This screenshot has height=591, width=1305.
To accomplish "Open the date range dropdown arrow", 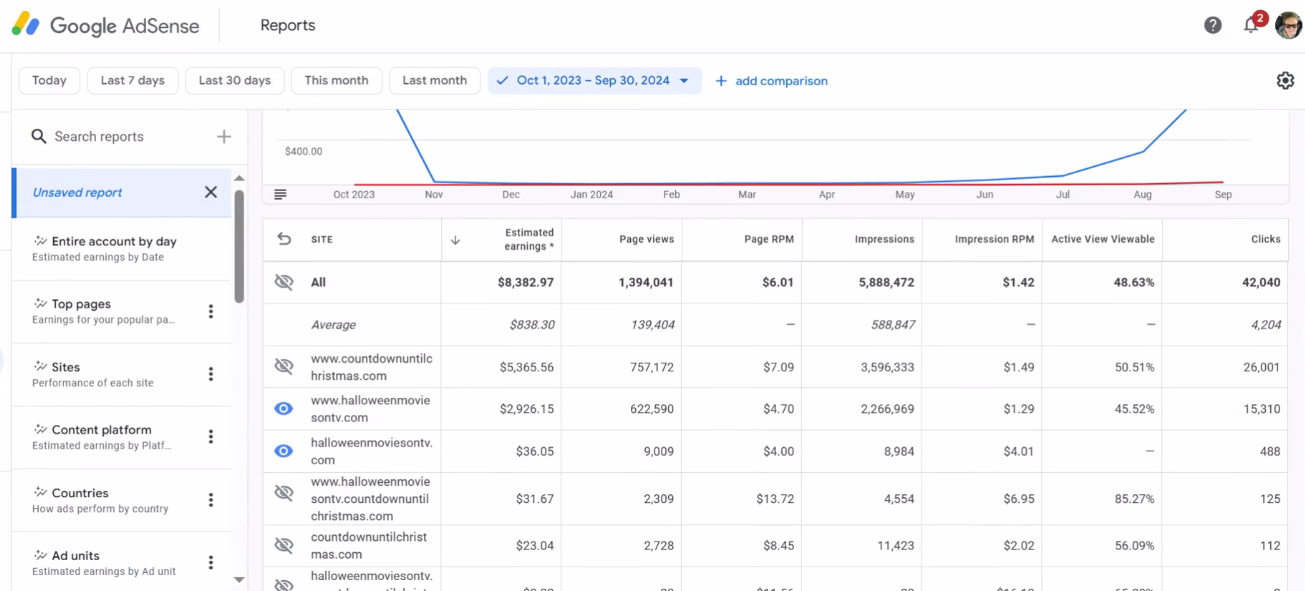I will [x=684, y=81].
